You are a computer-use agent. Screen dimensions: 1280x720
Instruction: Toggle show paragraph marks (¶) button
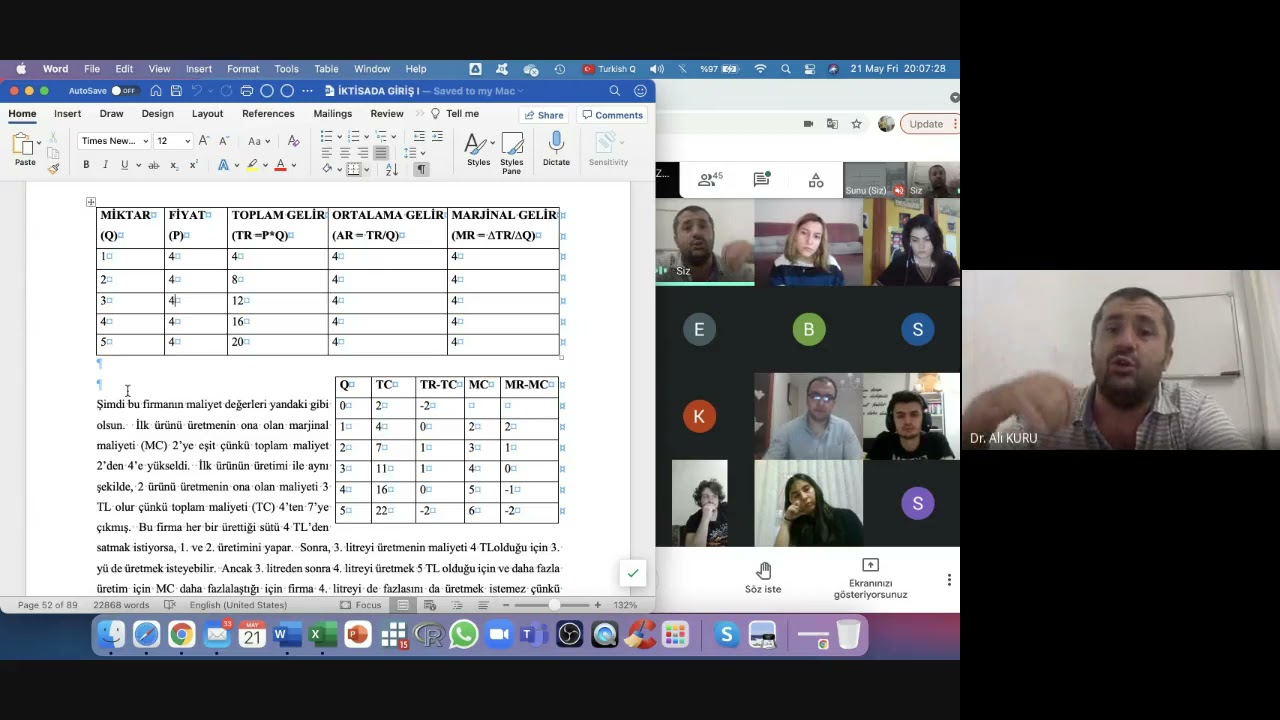coord(421,169)
